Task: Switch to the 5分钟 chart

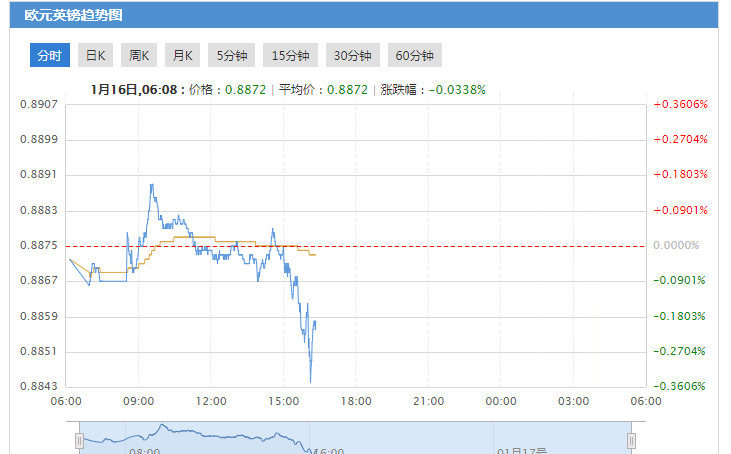Action: pos(233,56)
